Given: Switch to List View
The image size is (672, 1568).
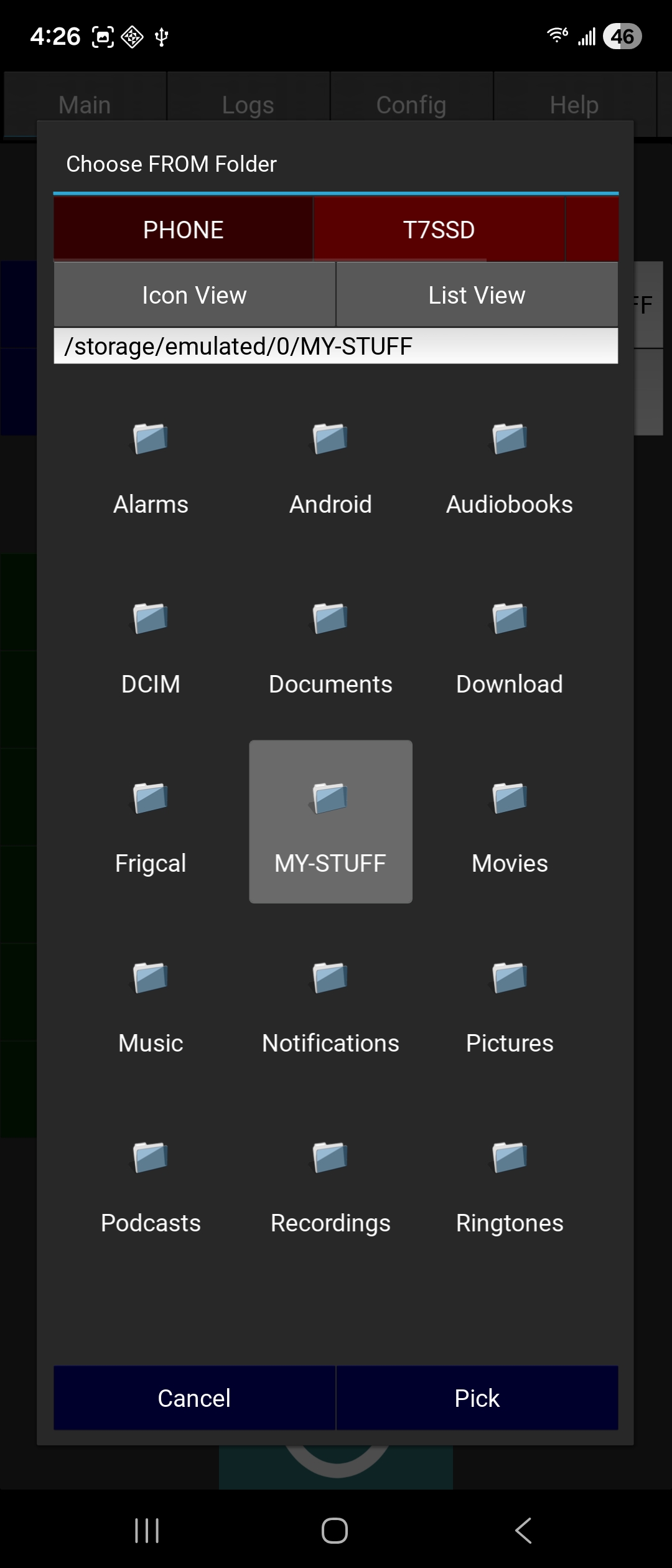Looking at the screenshot, I should (x=477, y=295).
